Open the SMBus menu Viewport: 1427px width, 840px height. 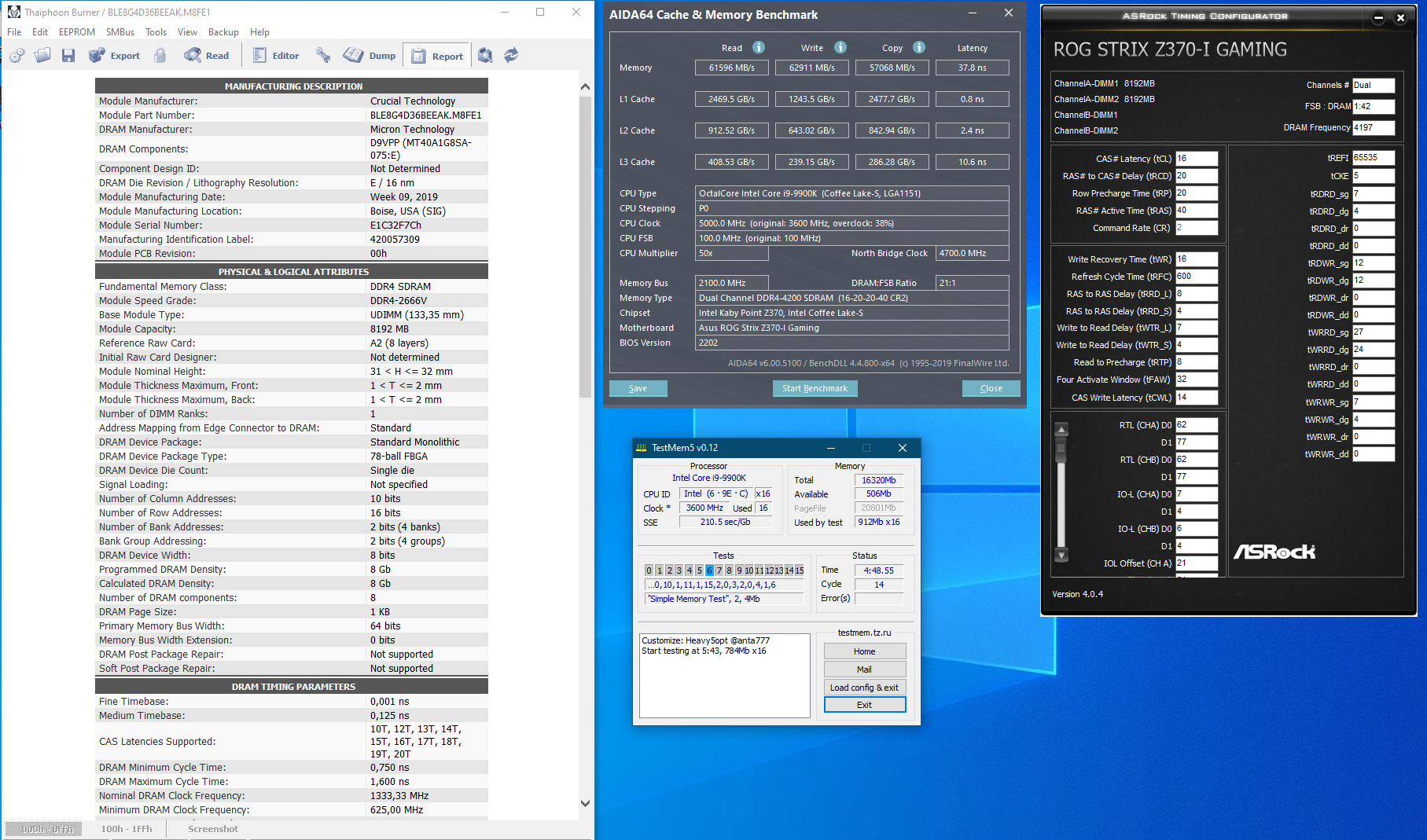[120, 32]
